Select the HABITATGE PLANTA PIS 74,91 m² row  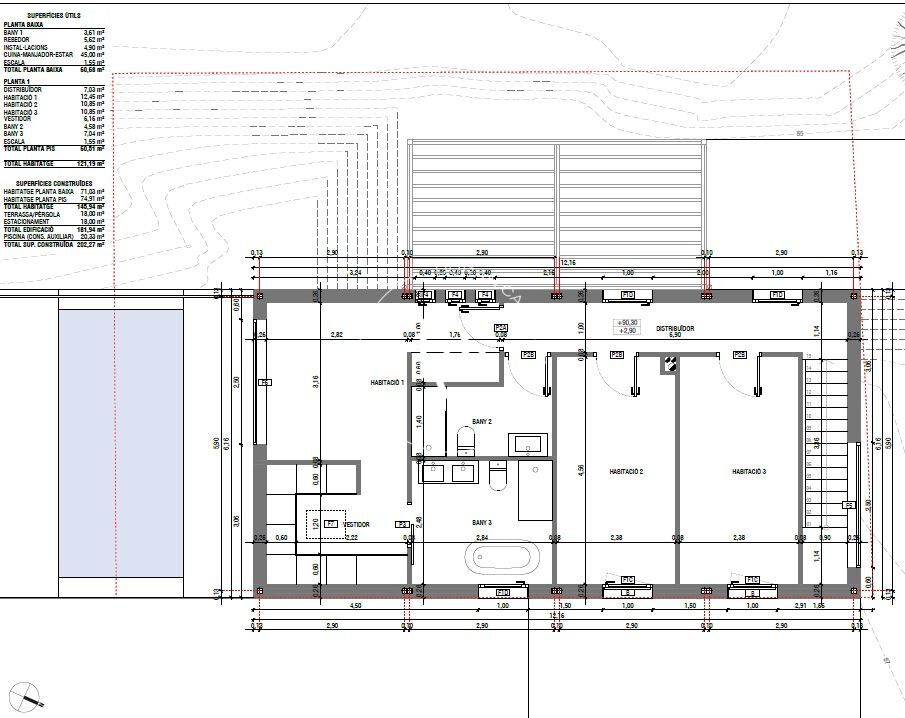tap(54, 199)
